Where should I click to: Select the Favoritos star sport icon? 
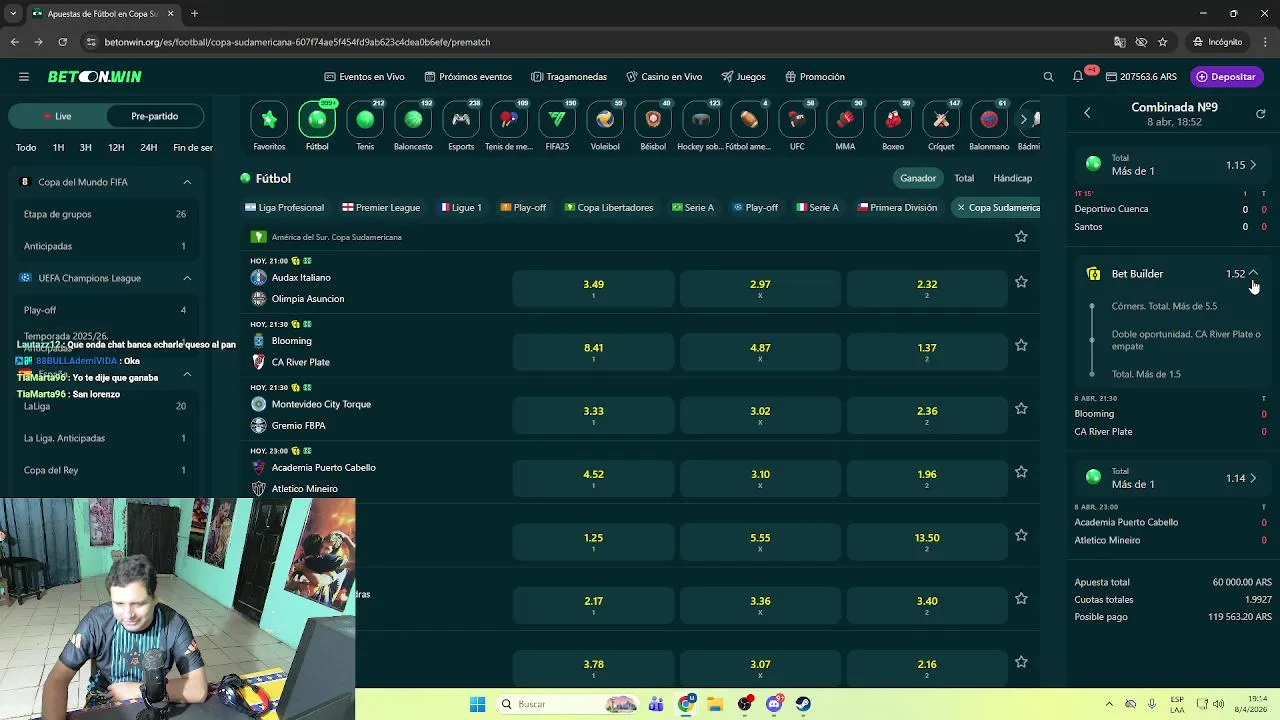click(269, 120)
